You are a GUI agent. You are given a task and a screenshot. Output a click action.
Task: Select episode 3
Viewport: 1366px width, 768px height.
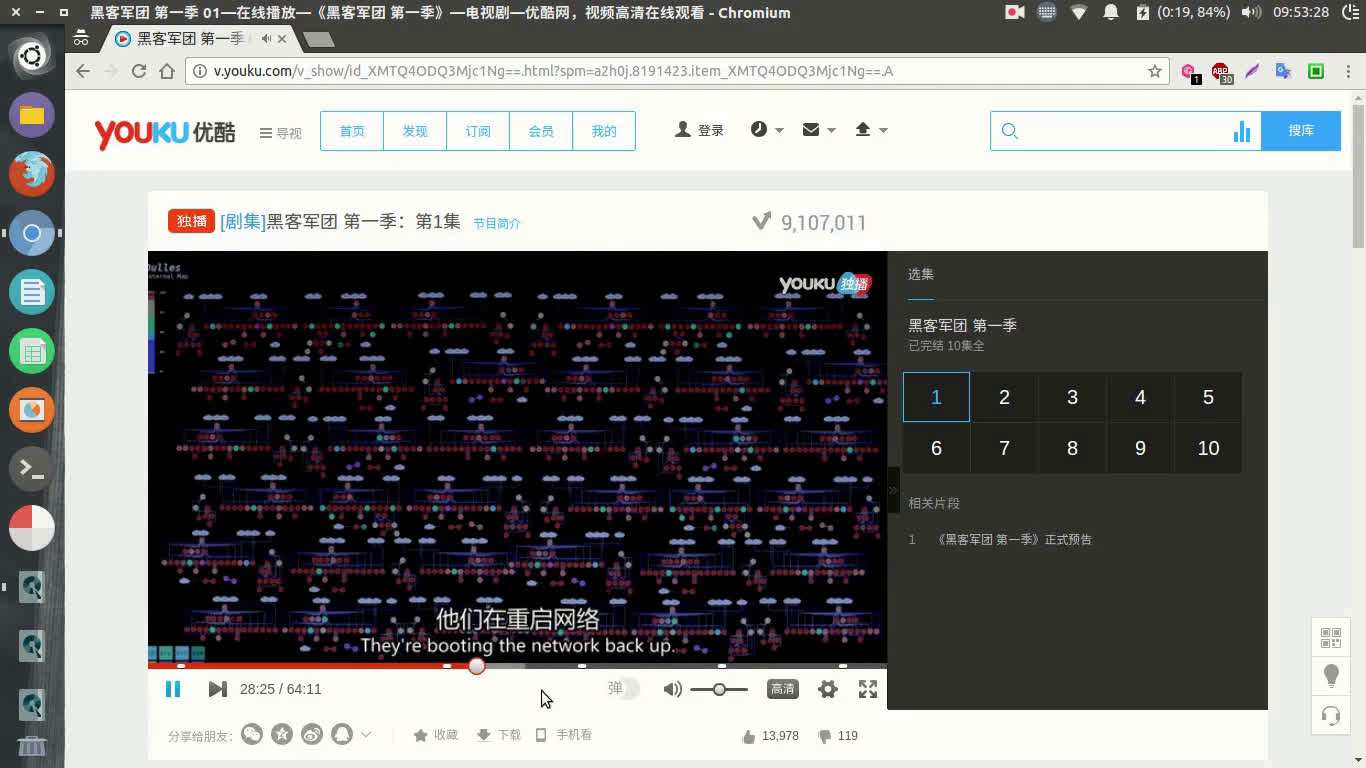tap(1072, 397)
